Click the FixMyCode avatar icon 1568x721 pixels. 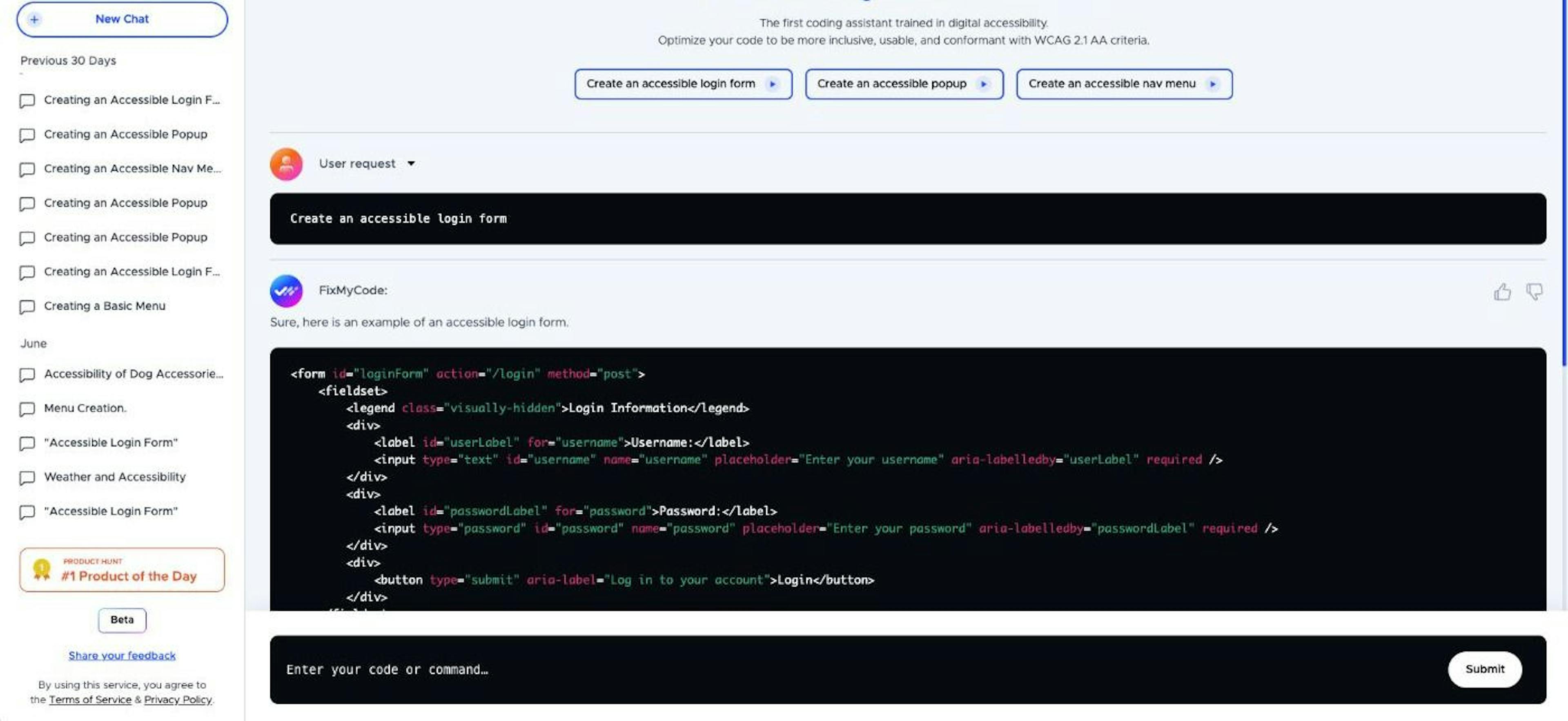[286, 291]
